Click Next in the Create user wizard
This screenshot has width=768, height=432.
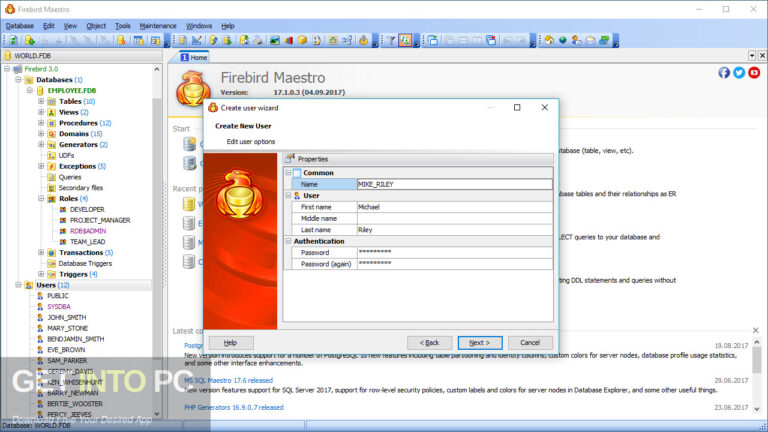tap(480, 343)
